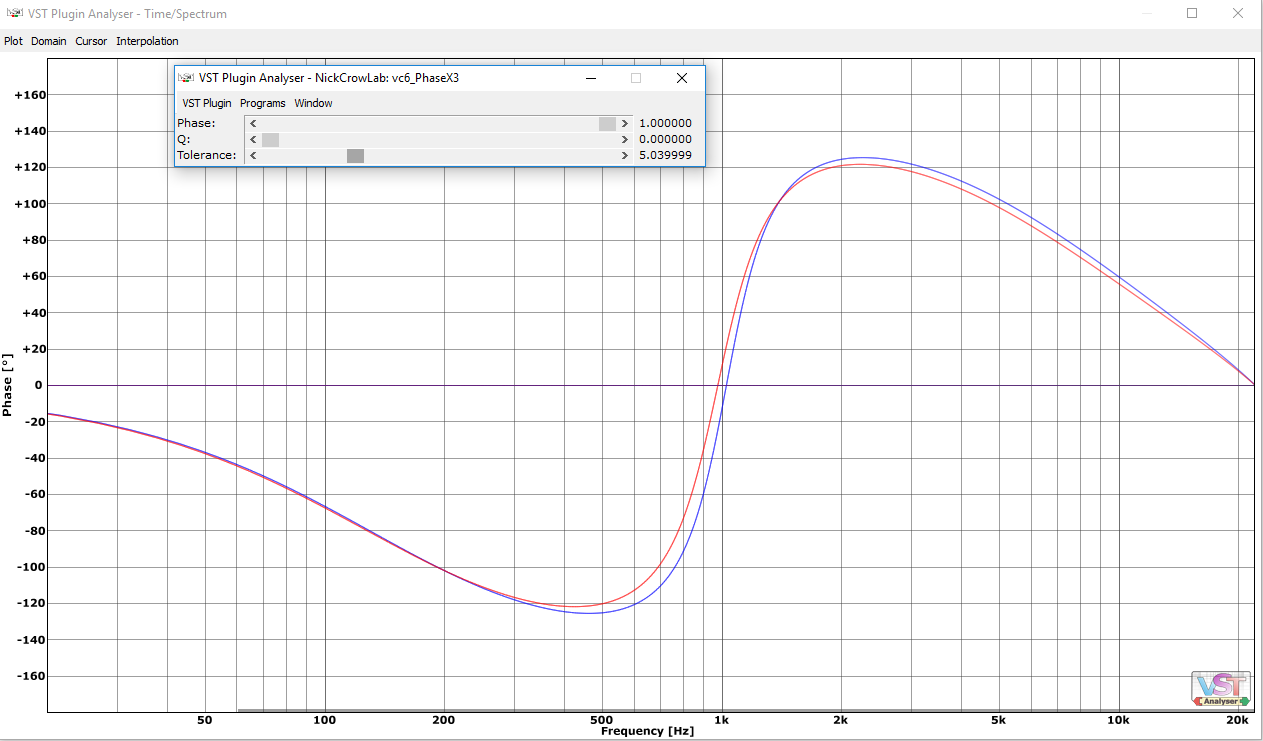1263x741 pixels.
Task: Open the VST Plugin menu
Action: (x=207, y=103)
